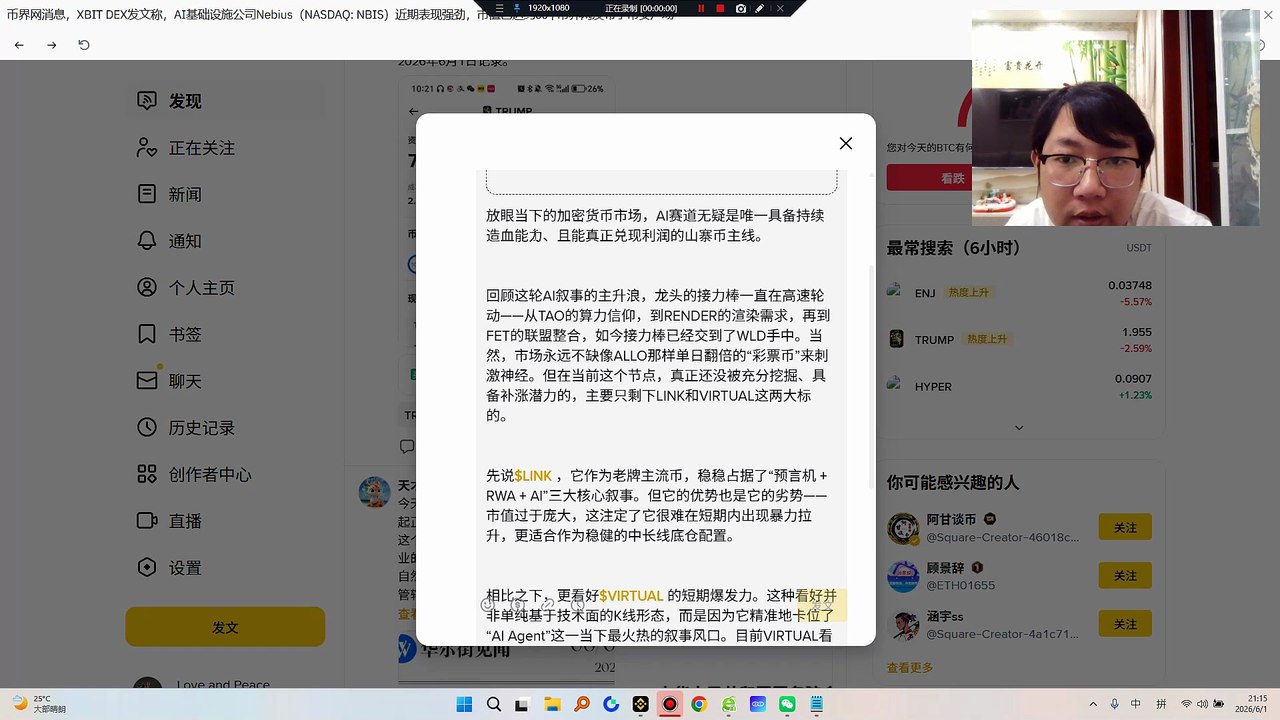Close the recorder toolbar
Screen dimensions: 1280x720
coord(782,8)
